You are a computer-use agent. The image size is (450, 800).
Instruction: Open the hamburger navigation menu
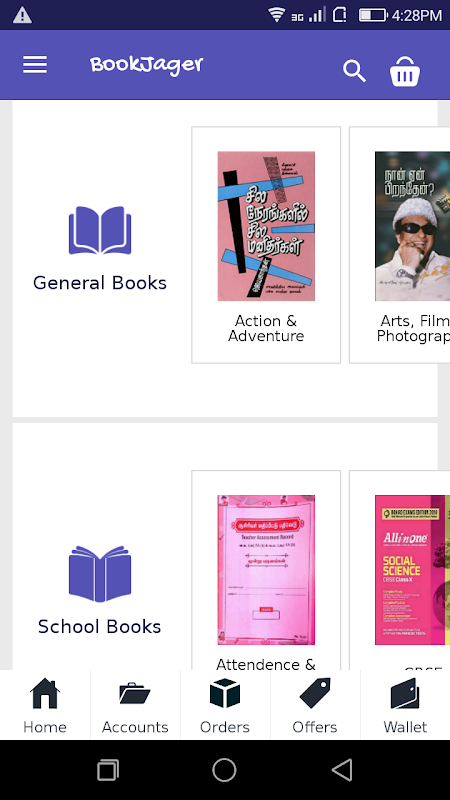[35, 65]
